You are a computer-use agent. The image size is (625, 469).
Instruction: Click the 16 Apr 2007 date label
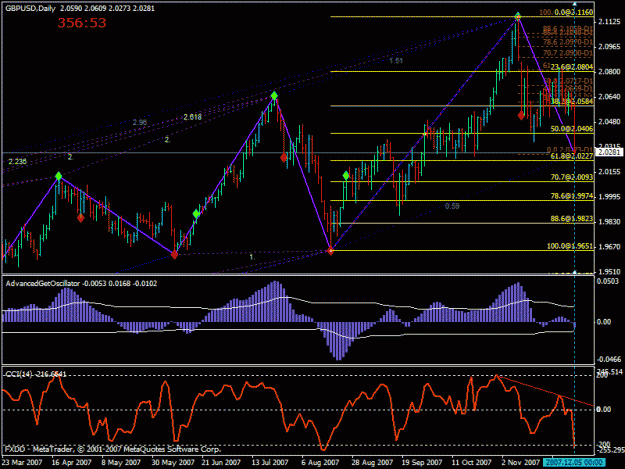[x=71, y=463]
